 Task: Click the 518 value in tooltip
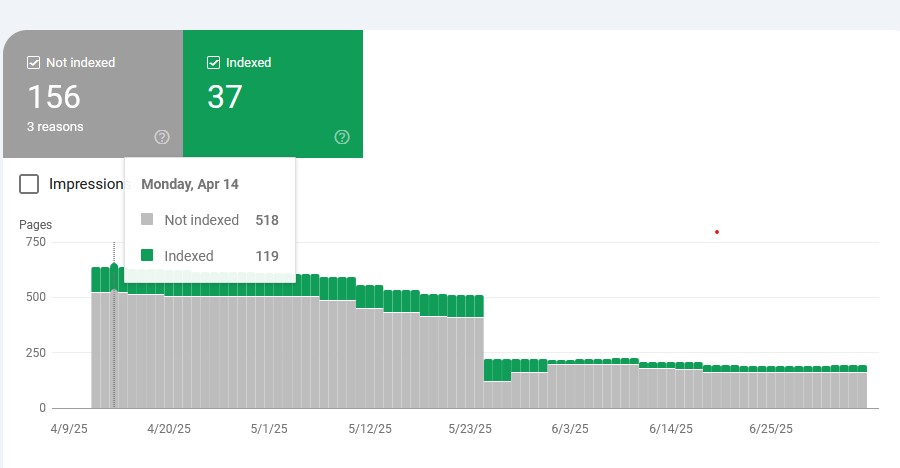267,220
